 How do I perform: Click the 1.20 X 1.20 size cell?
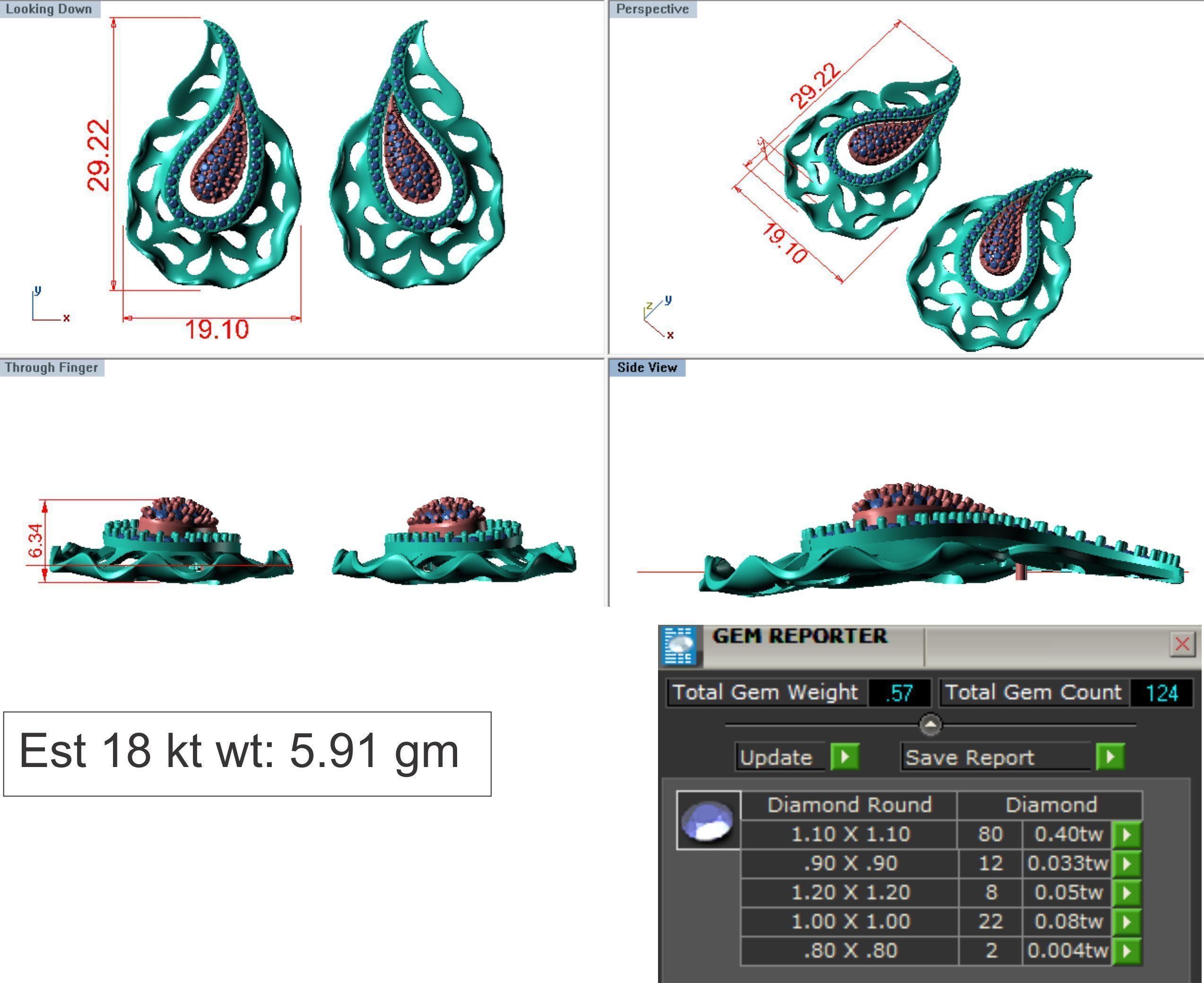click(849, 892)
